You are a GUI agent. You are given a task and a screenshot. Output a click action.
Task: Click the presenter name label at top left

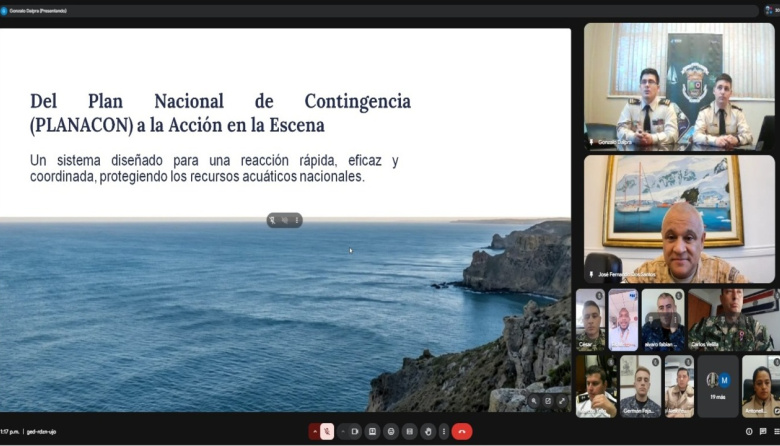click(38, 10)
